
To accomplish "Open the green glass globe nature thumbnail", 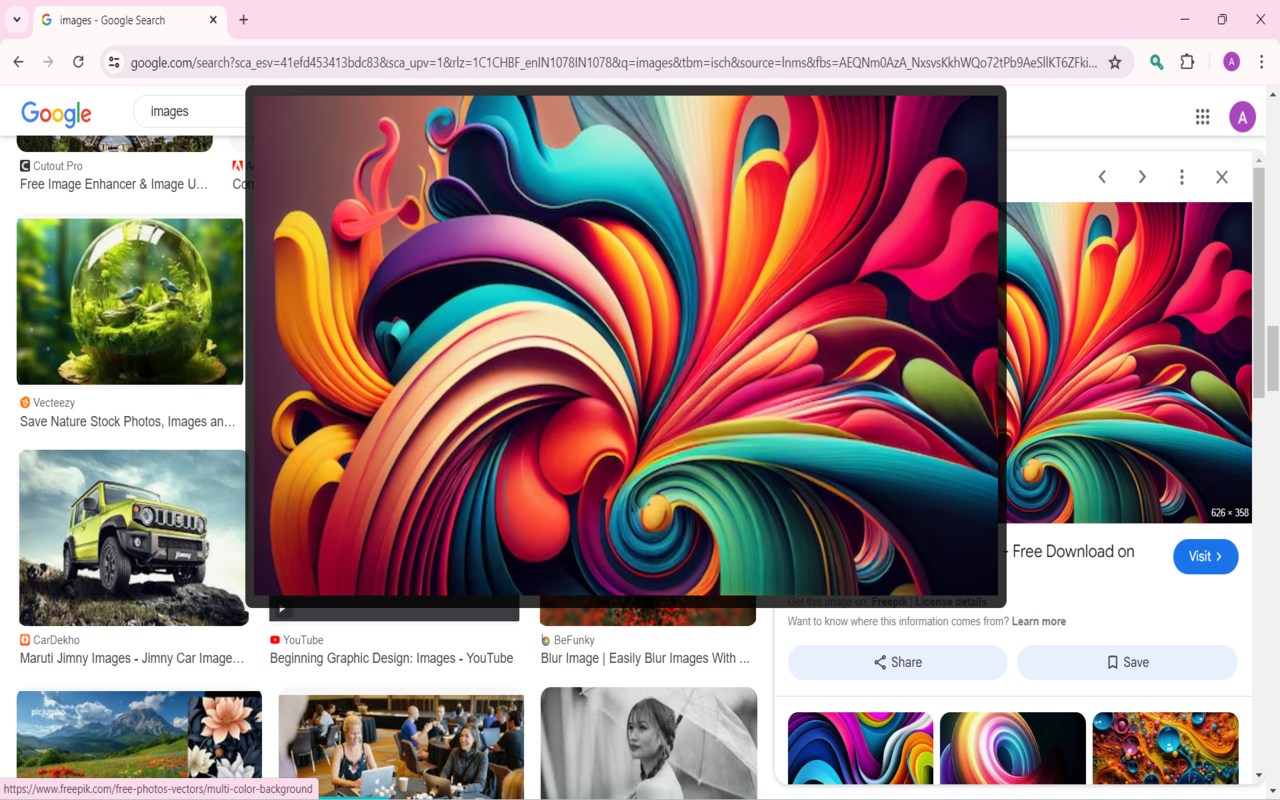I will 130,301.
